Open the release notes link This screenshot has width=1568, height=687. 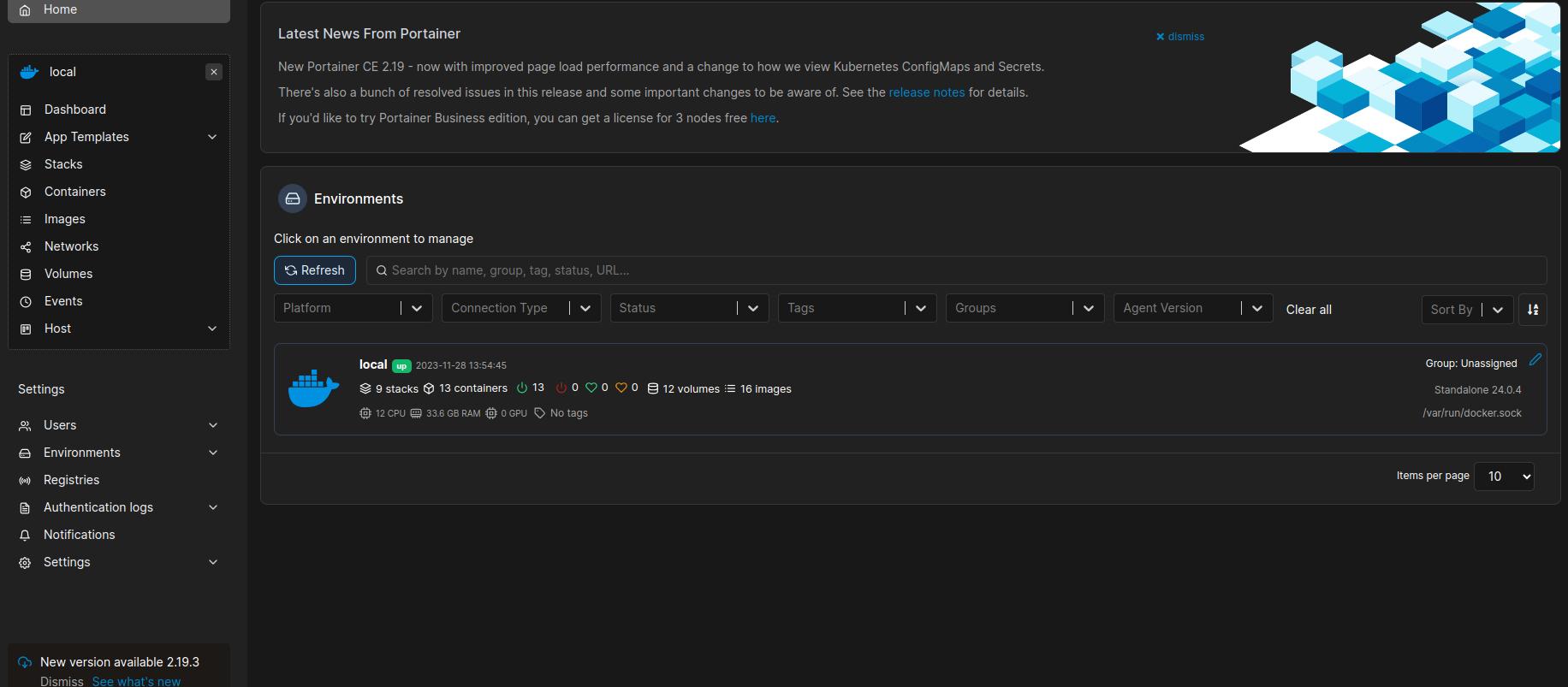926,92
